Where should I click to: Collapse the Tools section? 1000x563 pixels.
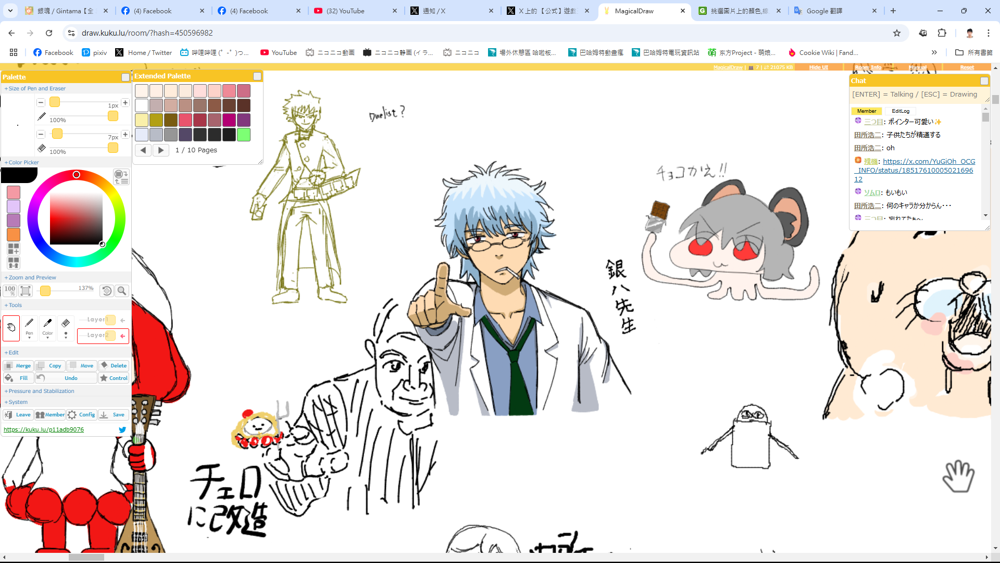(x=13, y=305)
